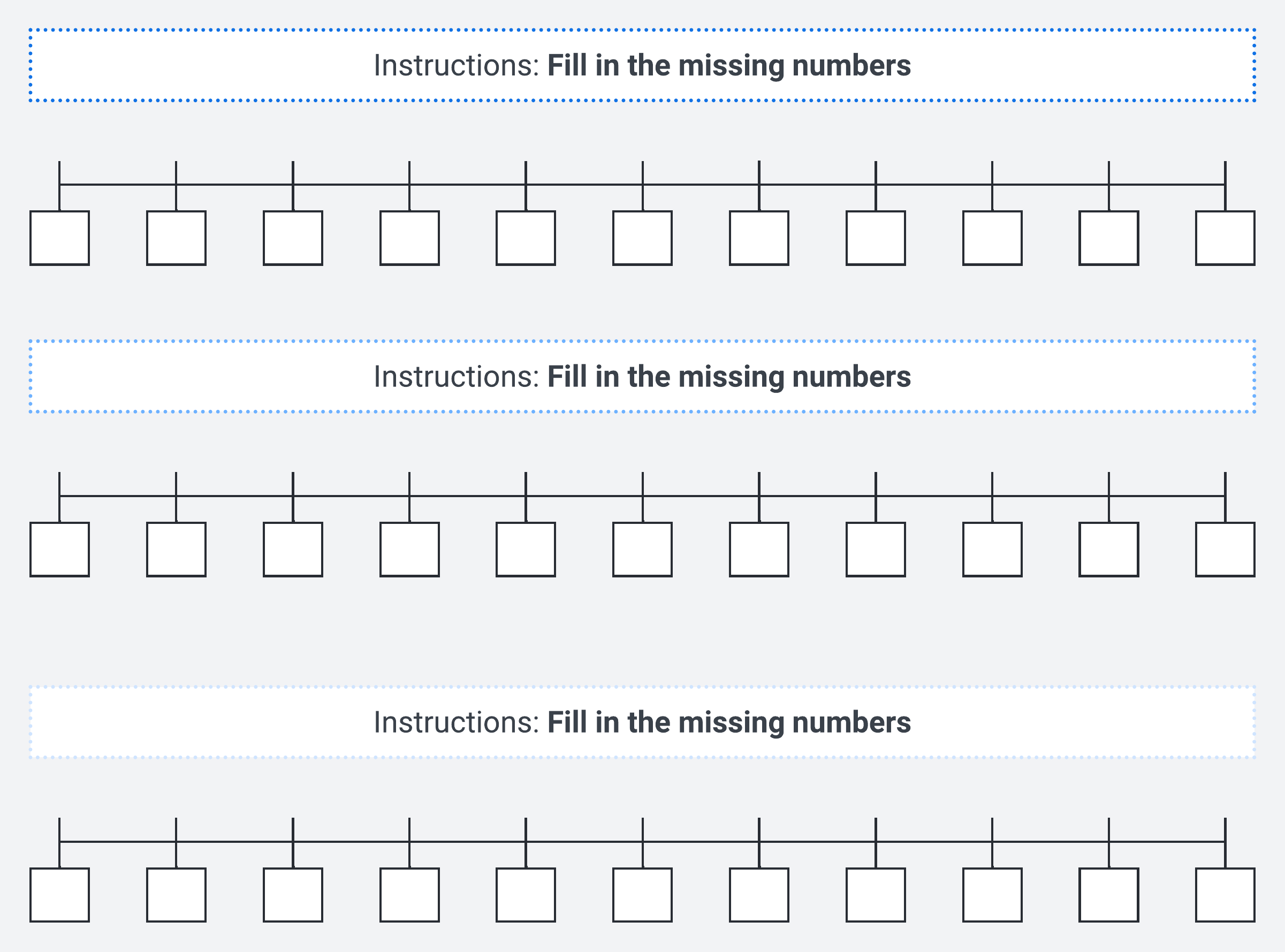Click the third box on the bottom number line
Viewport: 1285px width, 952px height.
293,895
